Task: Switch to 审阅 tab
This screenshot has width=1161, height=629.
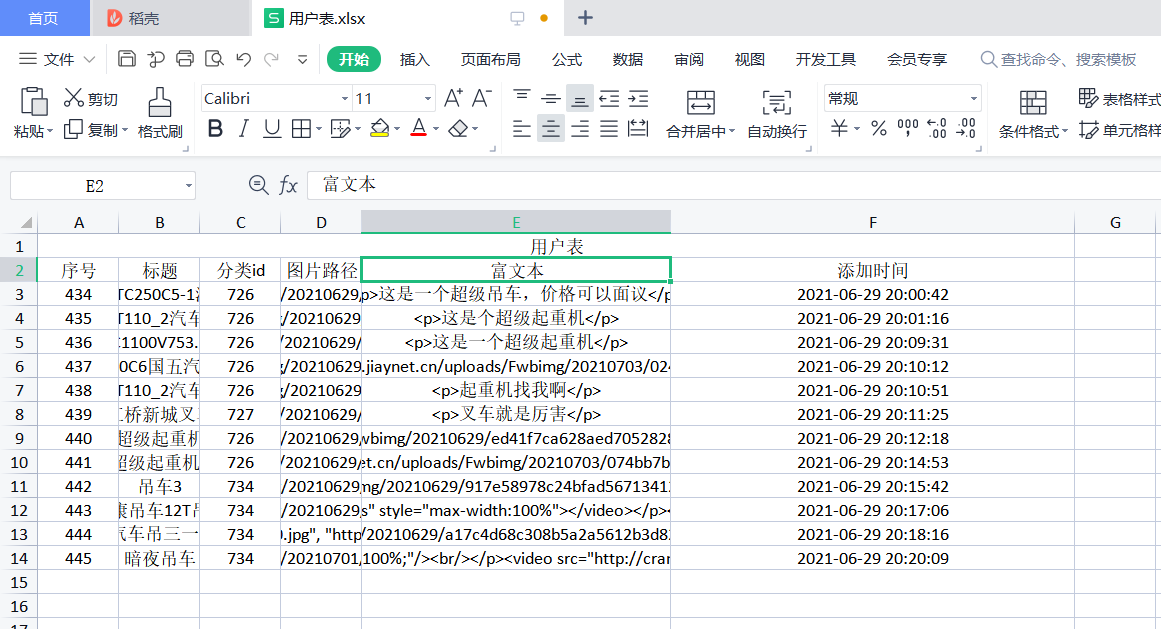Action: [689, 59]
